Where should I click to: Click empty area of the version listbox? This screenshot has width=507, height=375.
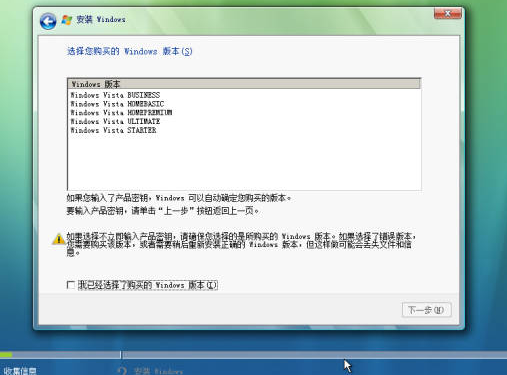tap(244, 162)
